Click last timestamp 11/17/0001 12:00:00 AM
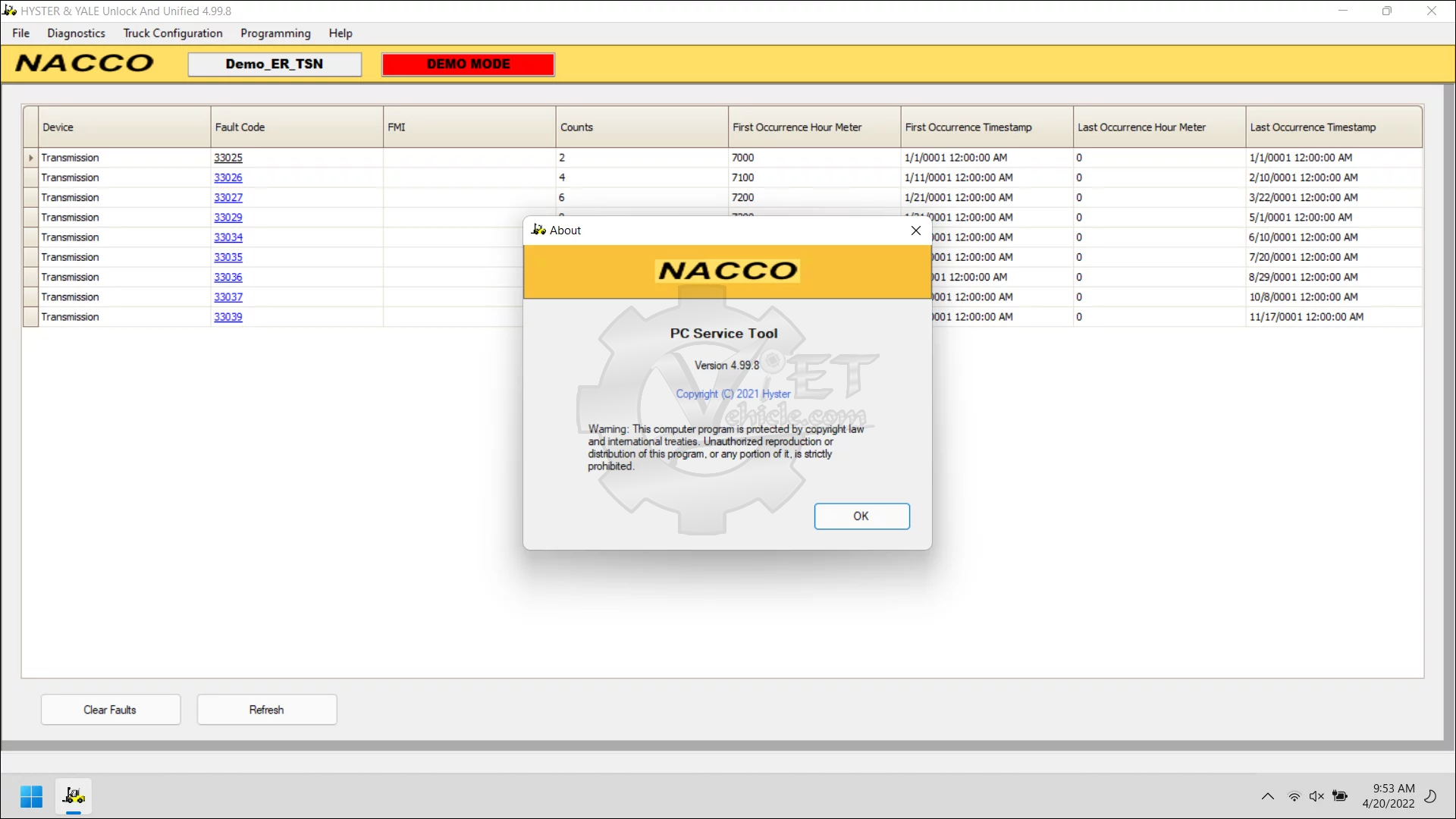 [x=1306, y=317]
